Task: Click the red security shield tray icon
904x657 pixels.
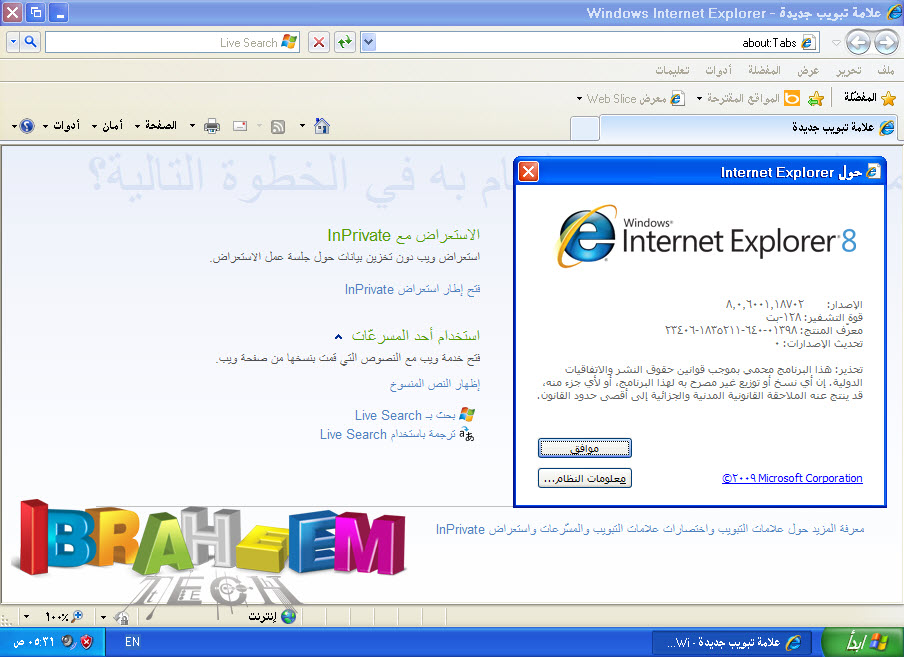Action: coord(86,642)
